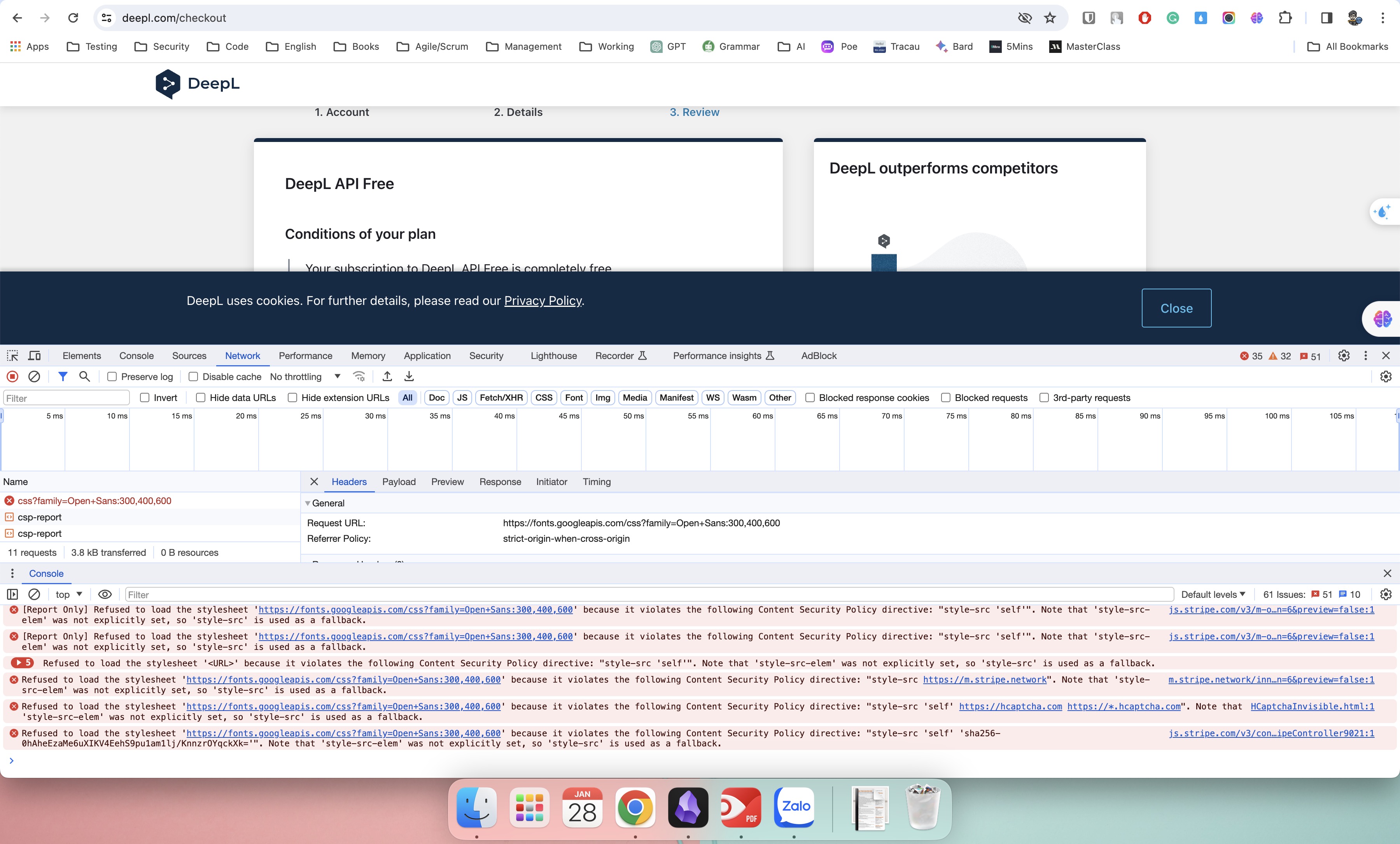
Task: Open the Response tab
Action: 500,482
